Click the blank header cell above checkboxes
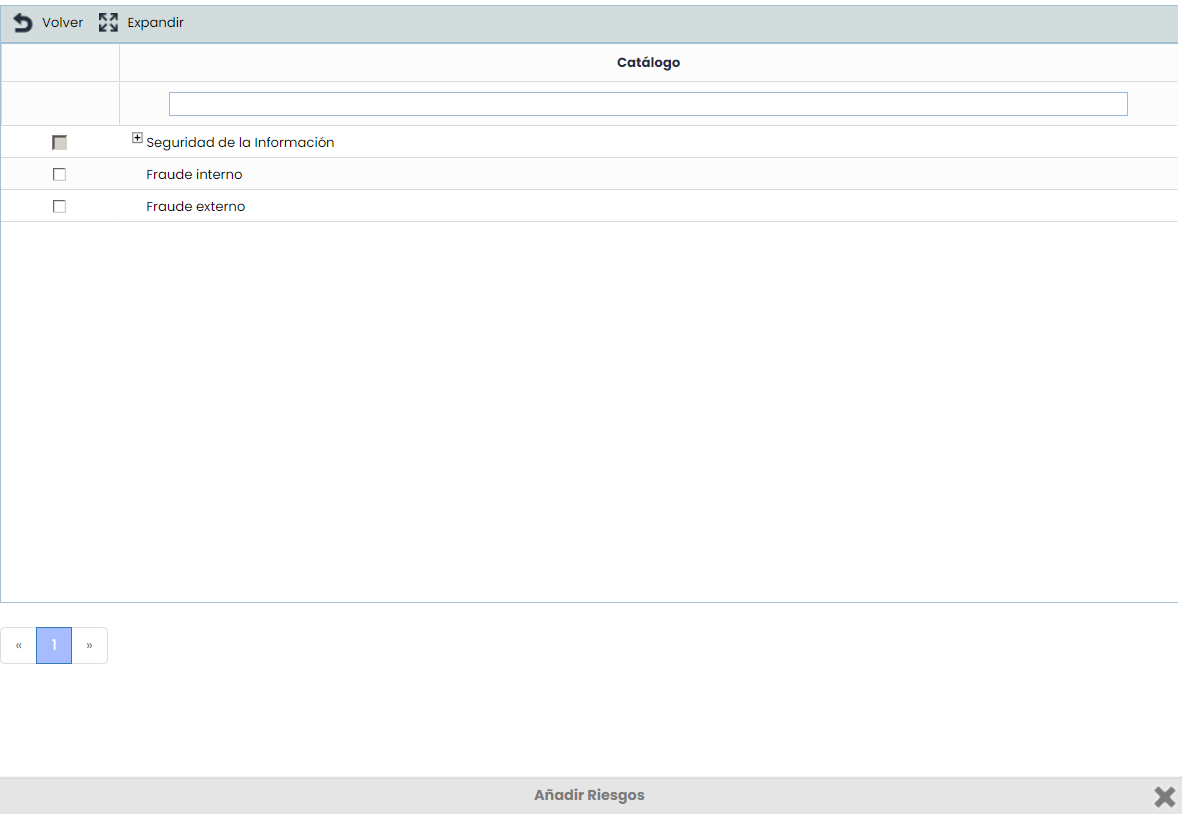The height and width of the screenshot is (814, 1182). point(60,62)
